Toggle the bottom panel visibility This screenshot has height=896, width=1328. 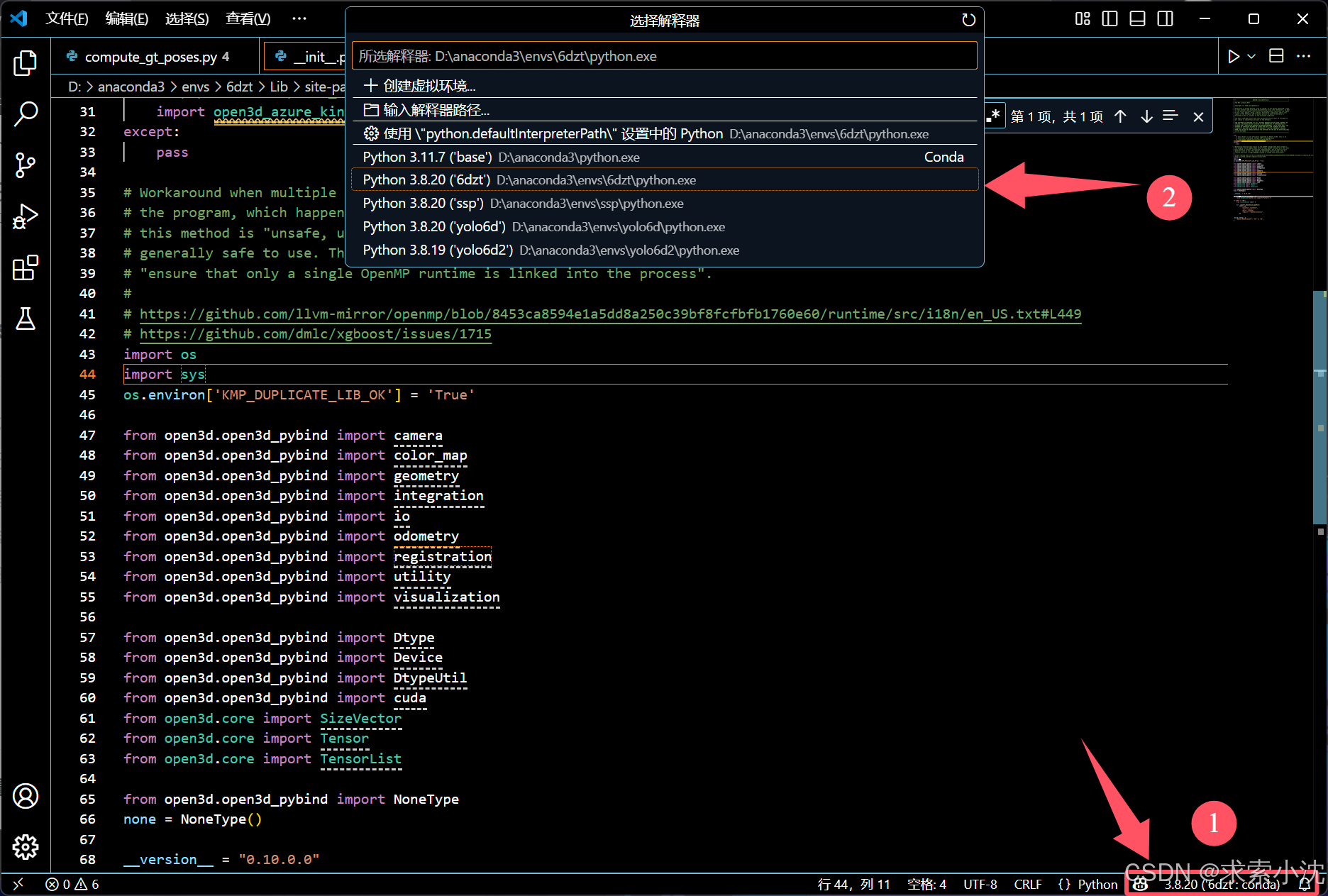pyautogui.click(x=1137, y=18)
